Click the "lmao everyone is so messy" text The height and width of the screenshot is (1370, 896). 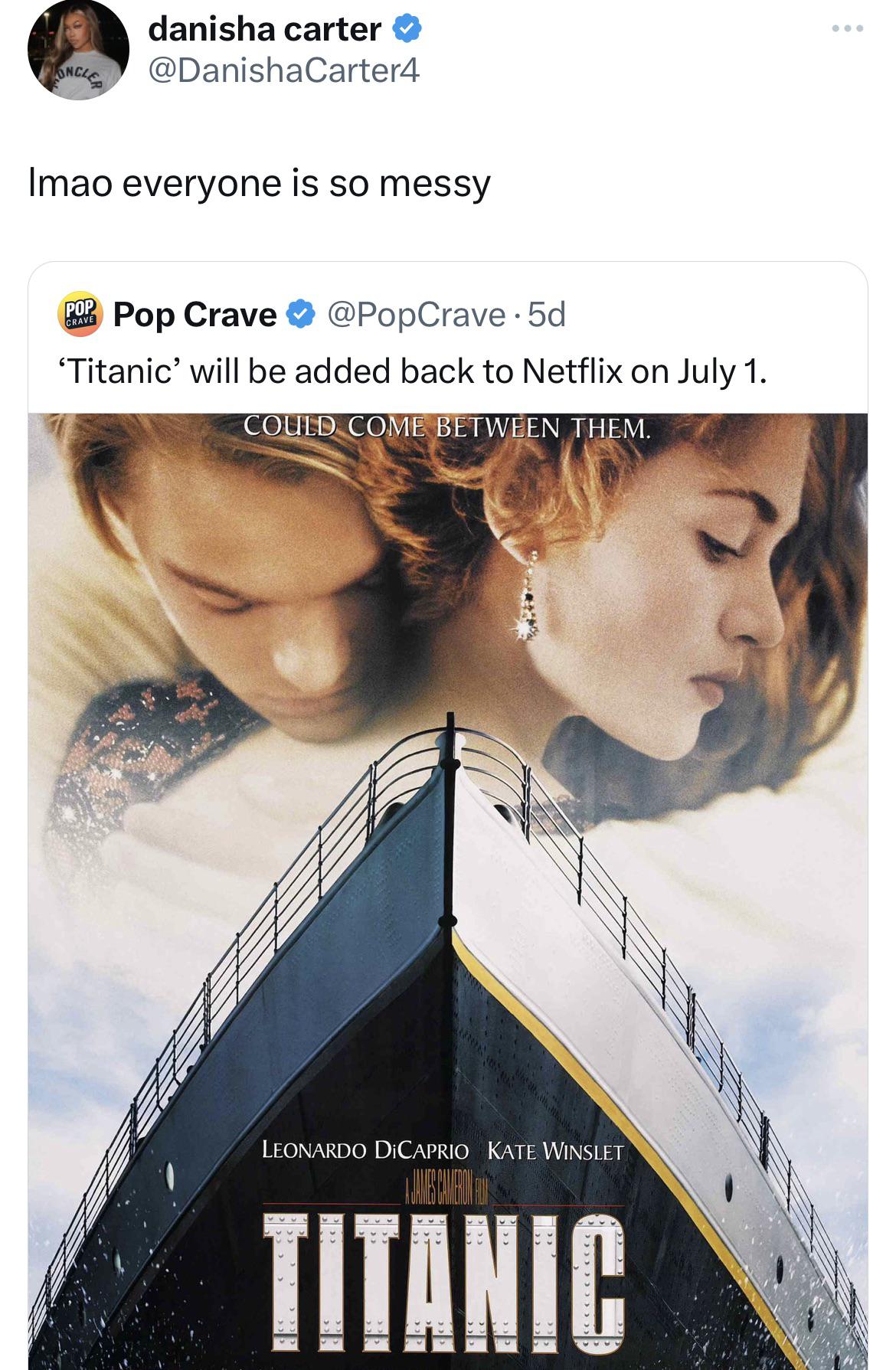(x=259, y=184)
